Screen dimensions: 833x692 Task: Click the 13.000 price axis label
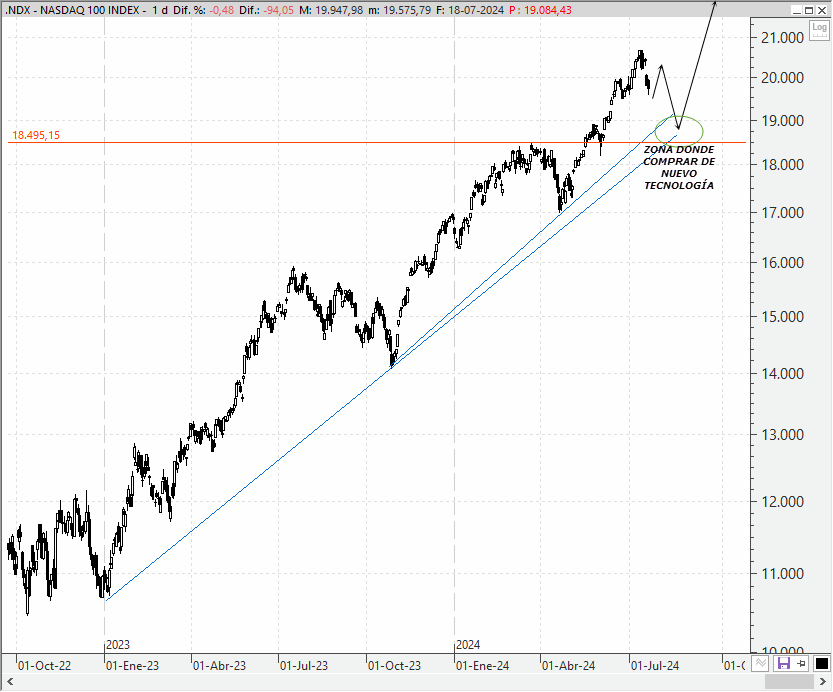tap(783, 435)
